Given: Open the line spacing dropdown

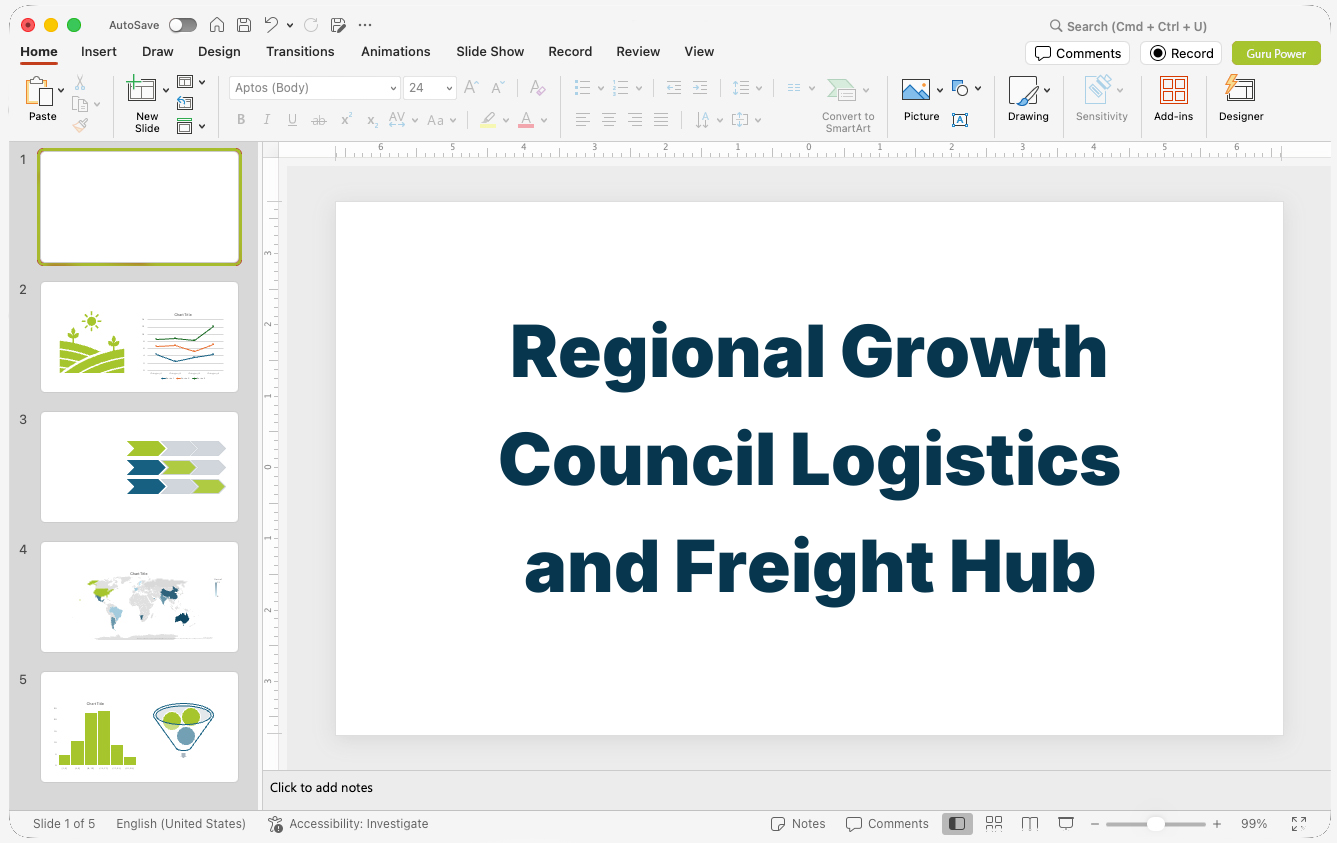Looking at the screenshot, I should 760,88.
